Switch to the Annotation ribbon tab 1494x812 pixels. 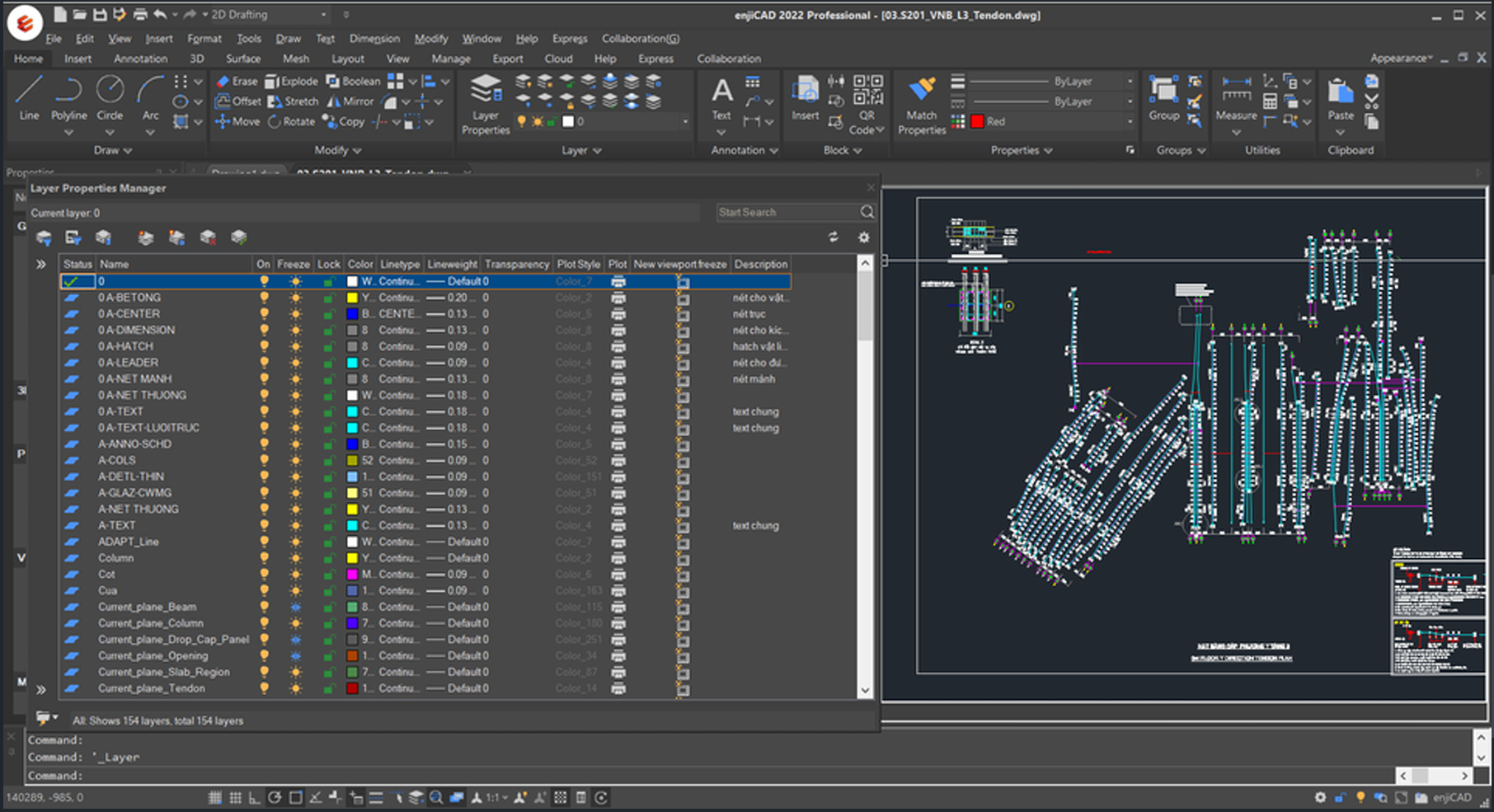pos(140,59)
